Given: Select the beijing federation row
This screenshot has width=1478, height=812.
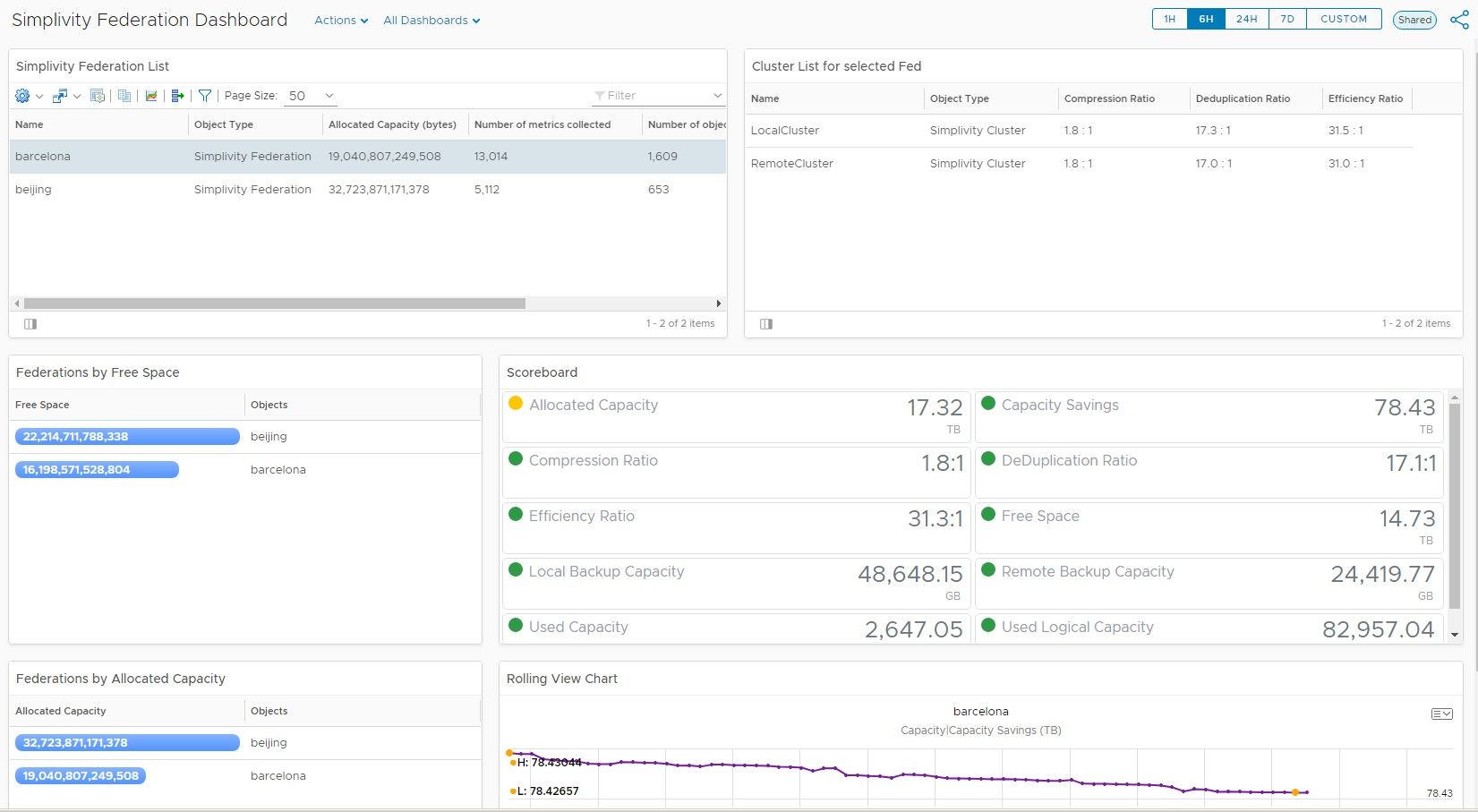Looking at the screenshot, I should point(367,189).
